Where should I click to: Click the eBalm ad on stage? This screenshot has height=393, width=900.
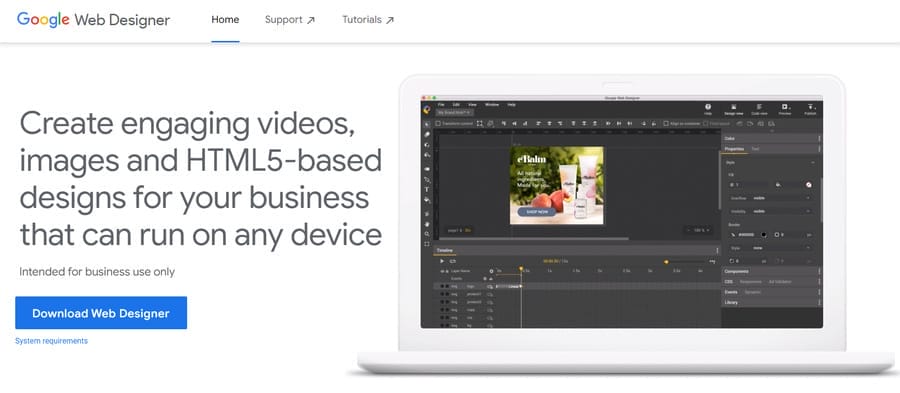(x=557, y=185)
